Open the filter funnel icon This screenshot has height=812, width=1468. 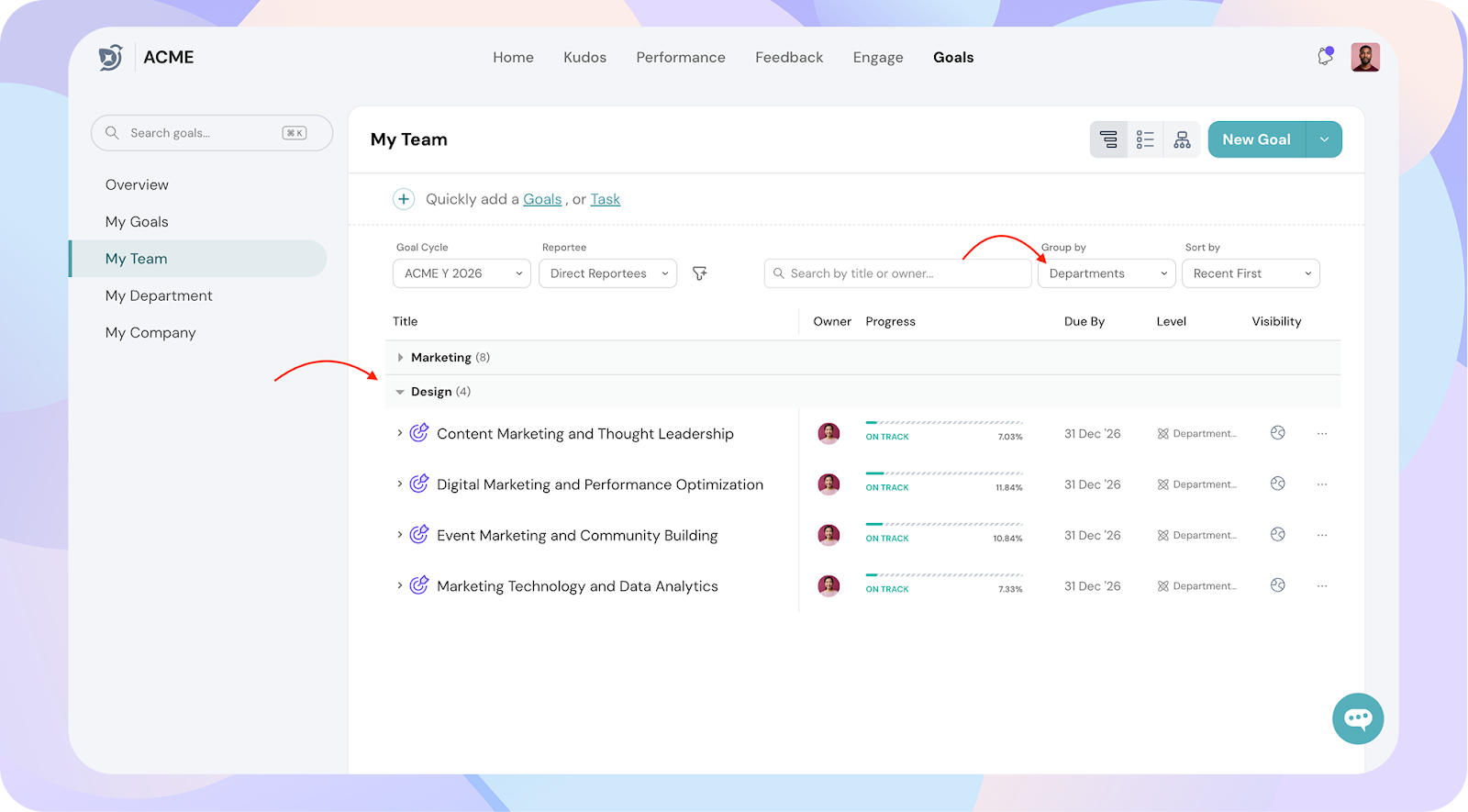click(699, 273)
